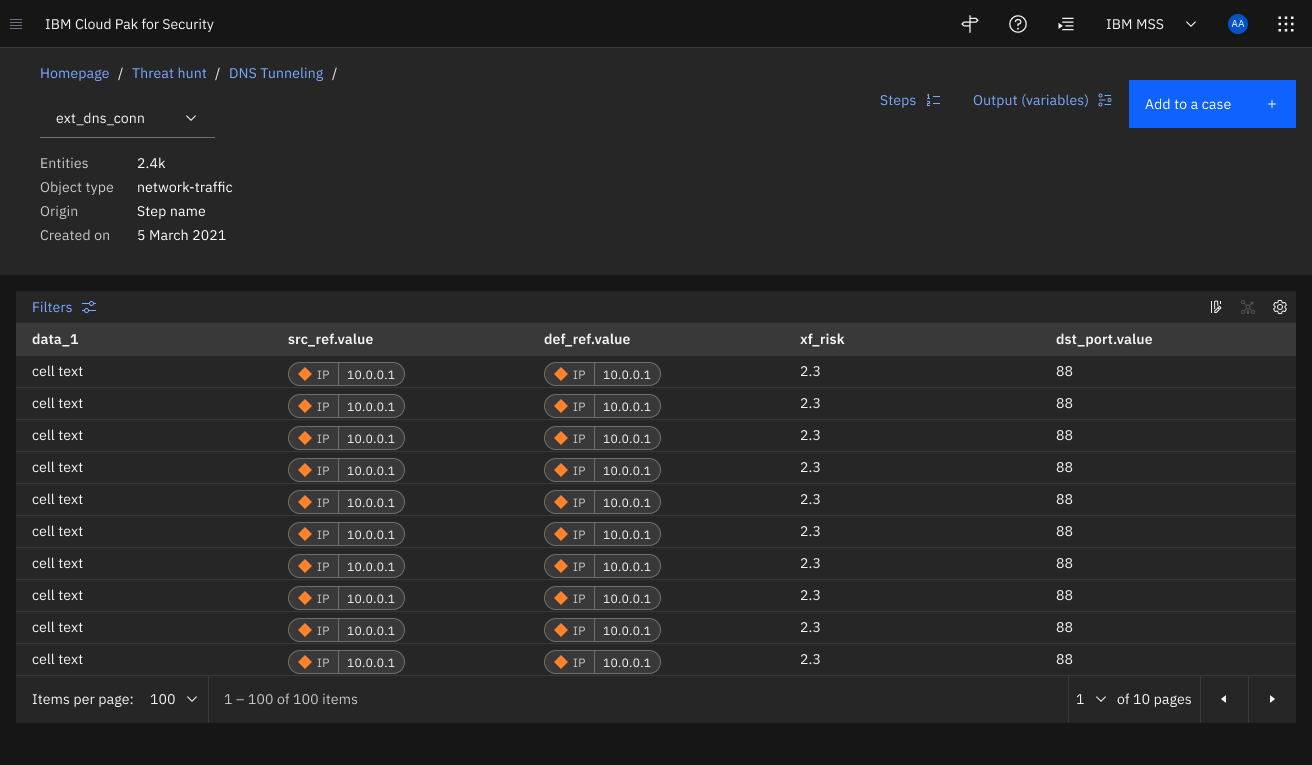Click the Add to a case button
The image size is (1312, 765).
tap(1212, 104)
